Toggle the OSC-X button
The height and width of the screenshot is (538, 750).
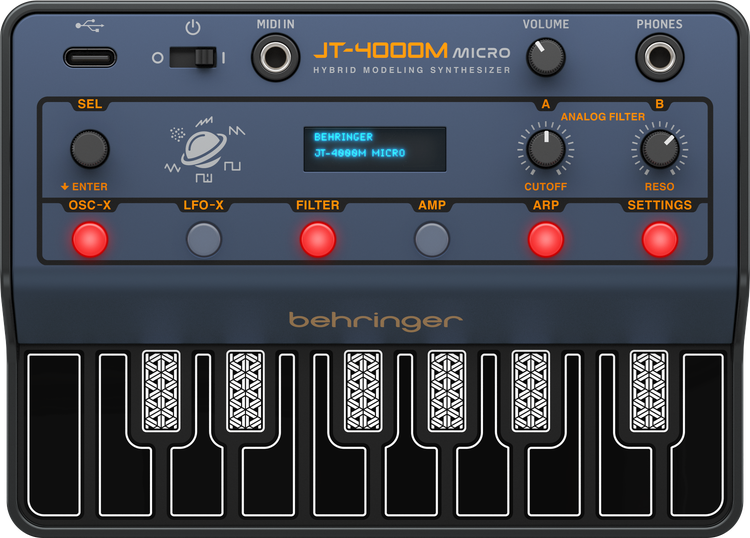click(x=90, y=239)
